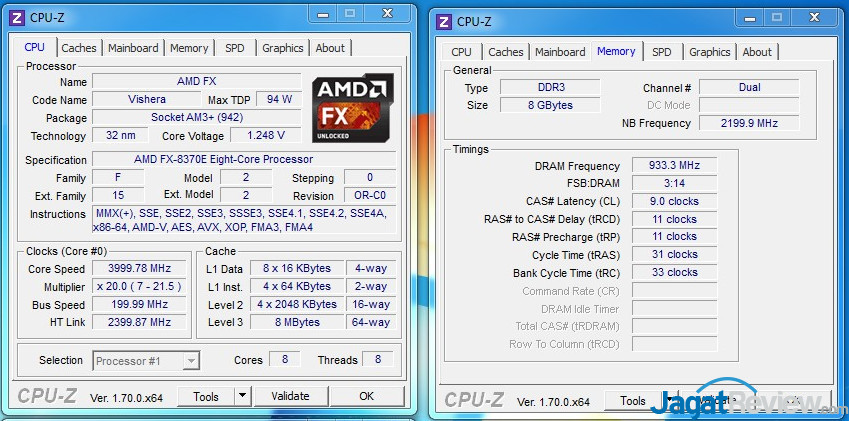Open the About tab in left window
Image resolution: width=849 pixels, height=421 pixels.
click(x=330, y=48)
